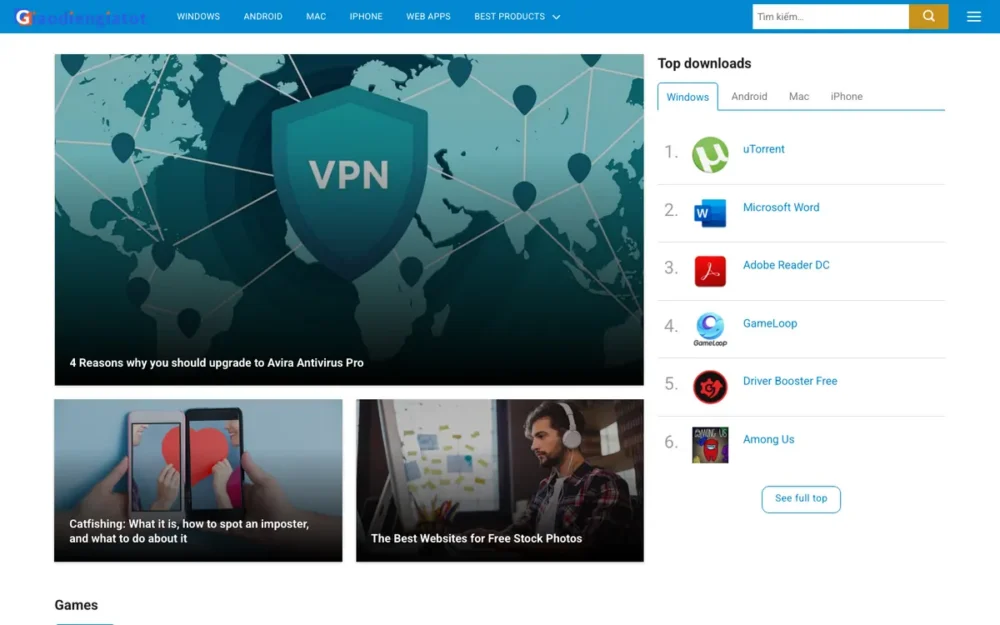Click the Microsoft Word app icon
The image size is (1000, 625).
(710, 213)
